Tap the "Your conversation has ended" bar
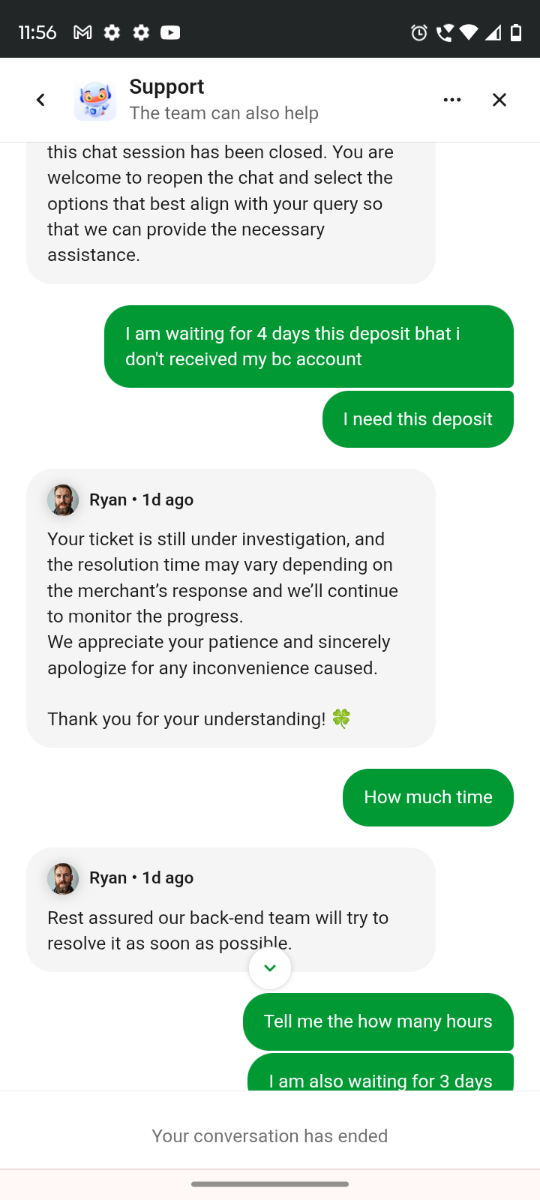The width and height of the screenshot is (540, 1200). tap(270, 1135)
